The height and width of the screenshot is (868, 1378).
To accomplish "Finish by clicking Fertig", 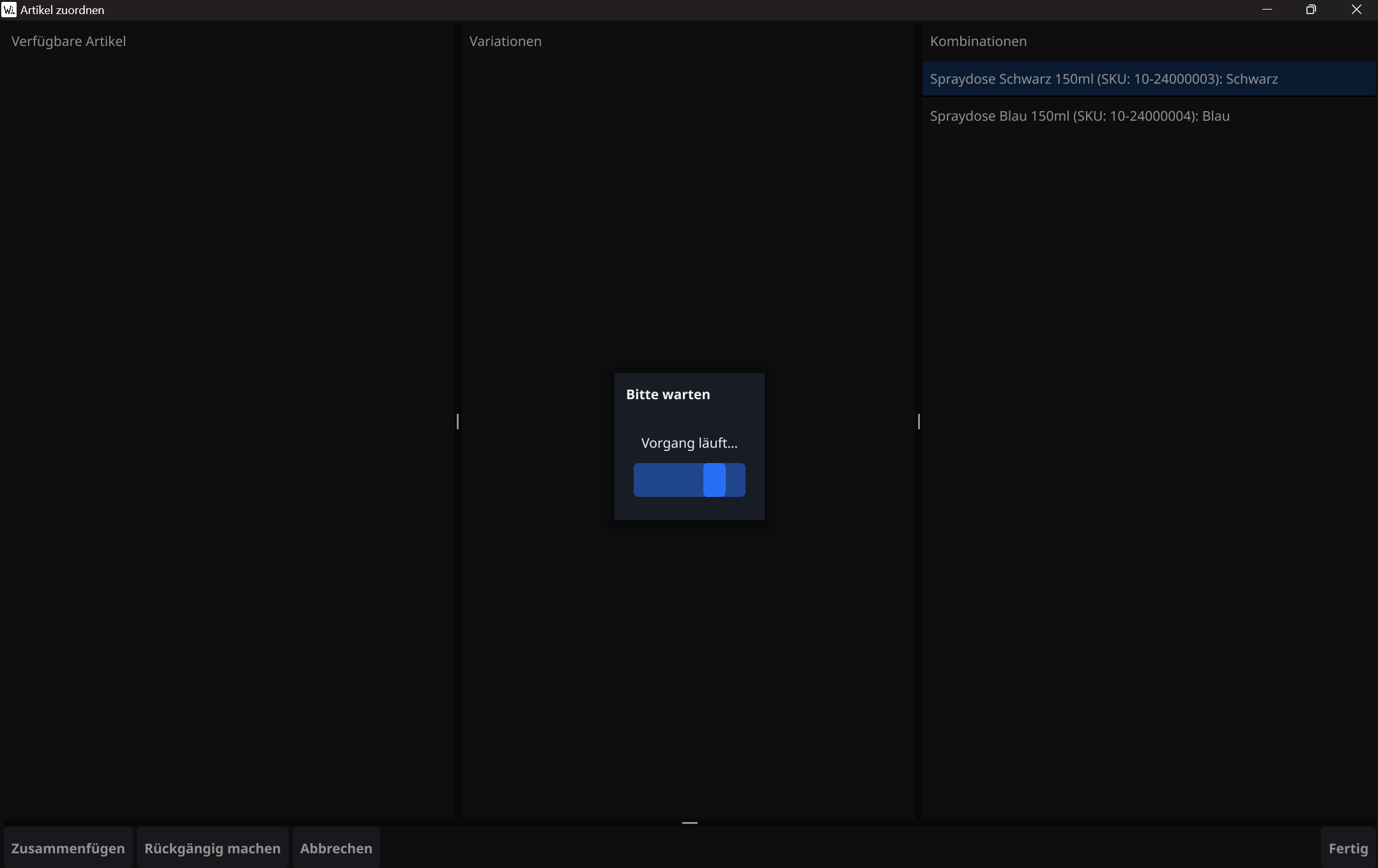I will [x=1348, y=848].
